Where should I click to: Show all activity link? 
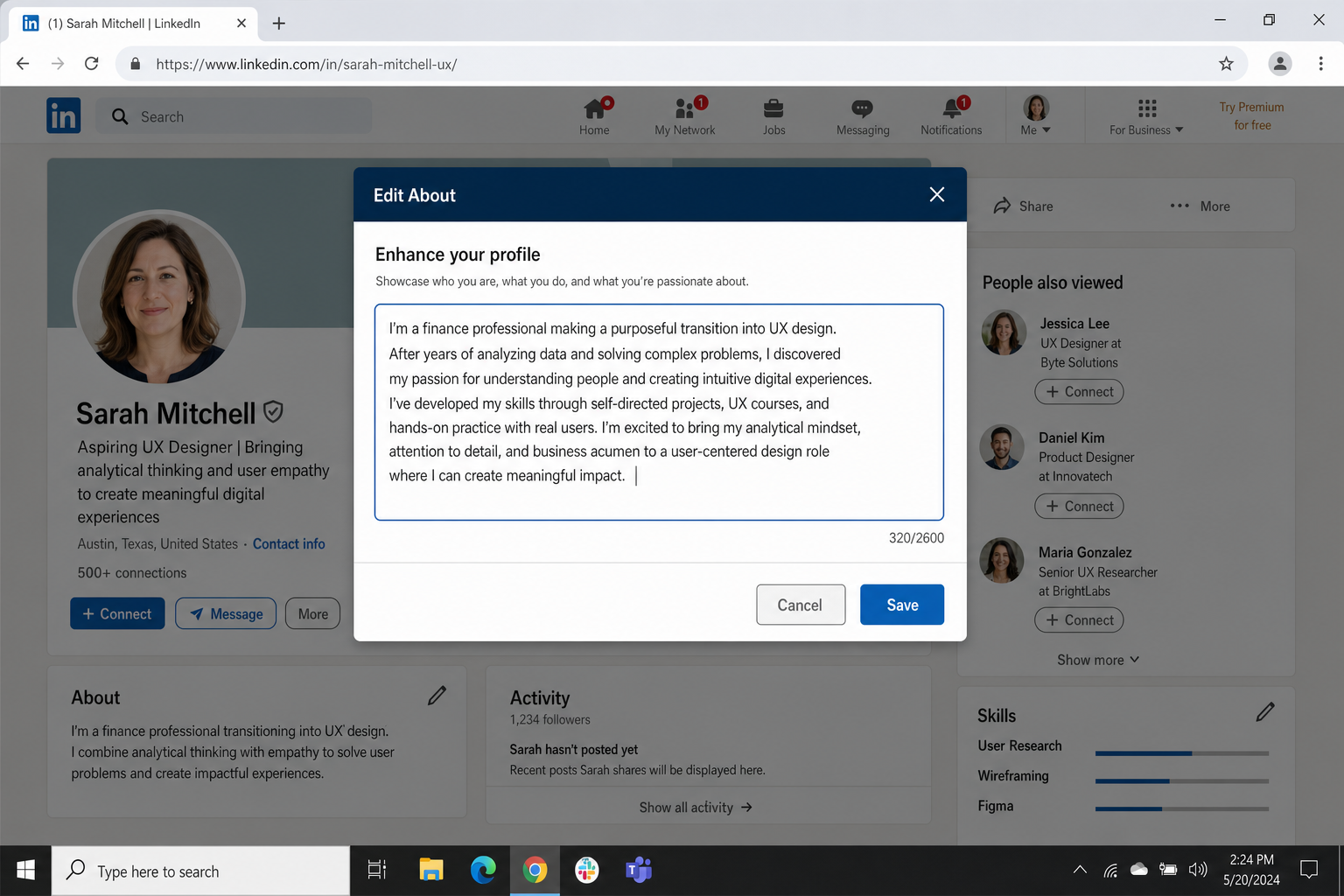point(696,808)
